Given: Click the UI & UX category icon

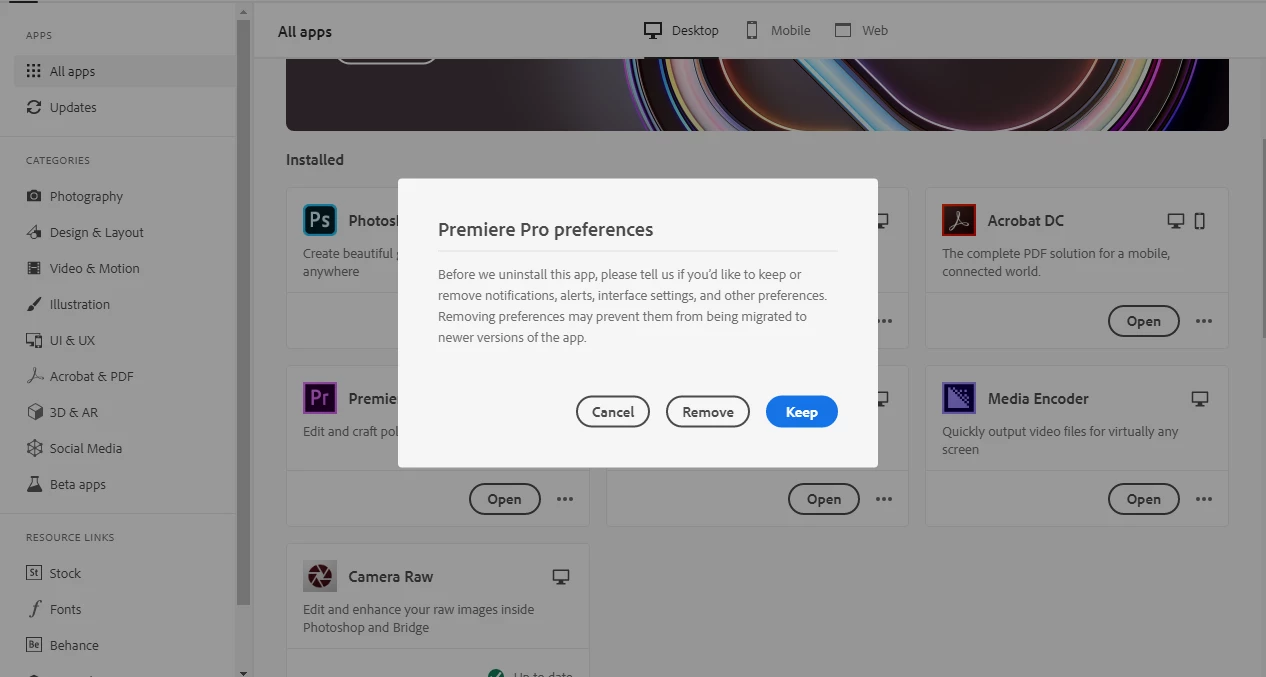Looking at the screenshot, I should [x=34, y=340].
